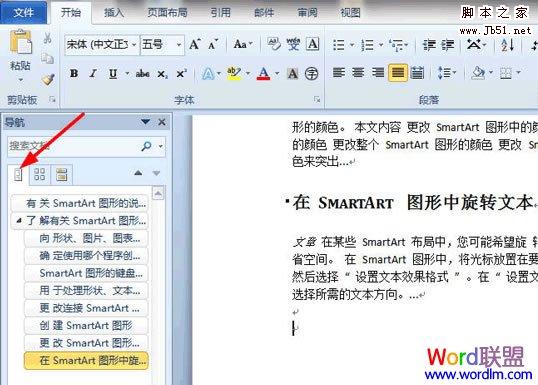Switch to the 邮件 (Mailings) tab
The width and height of the screenshot is (538, 385).
pos(264,13)
